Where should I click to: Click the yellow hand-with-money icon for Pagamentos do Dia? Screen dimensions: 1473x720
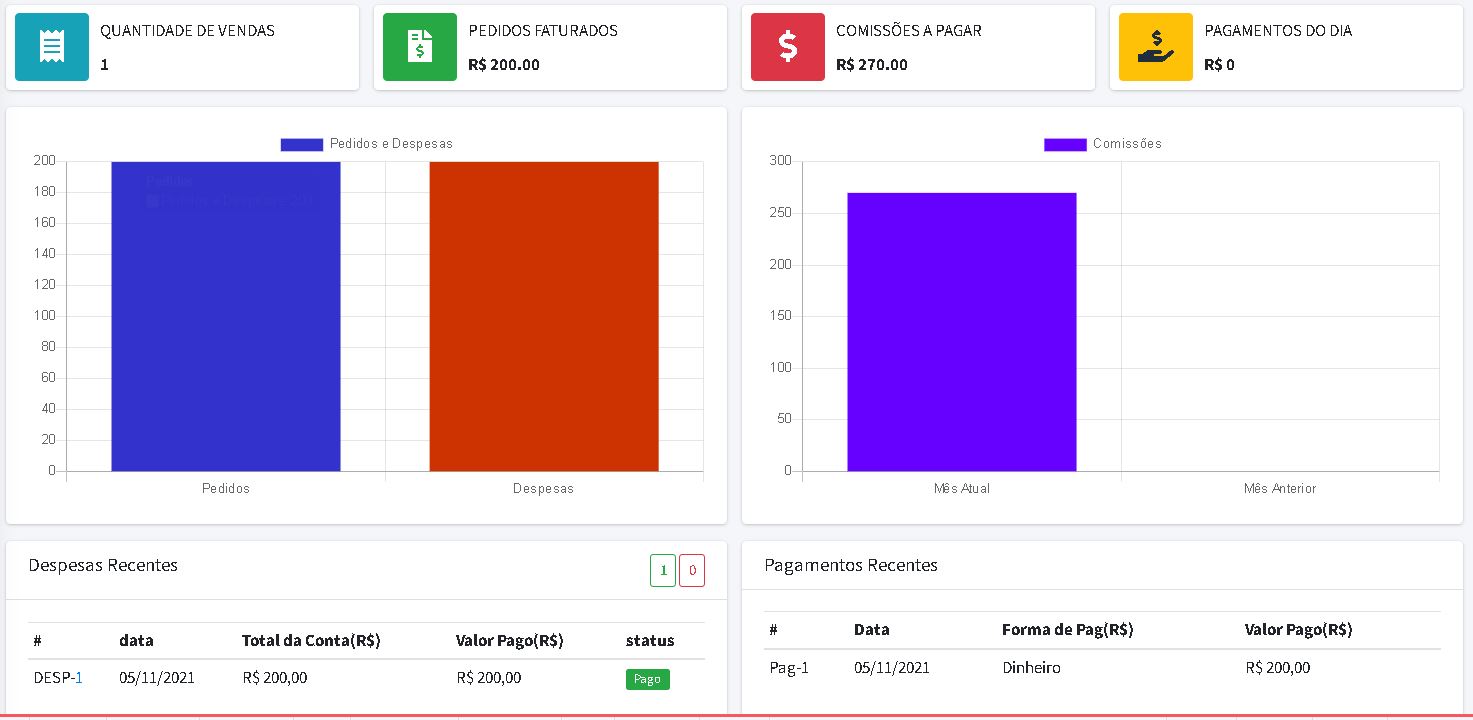(1155, 47)
